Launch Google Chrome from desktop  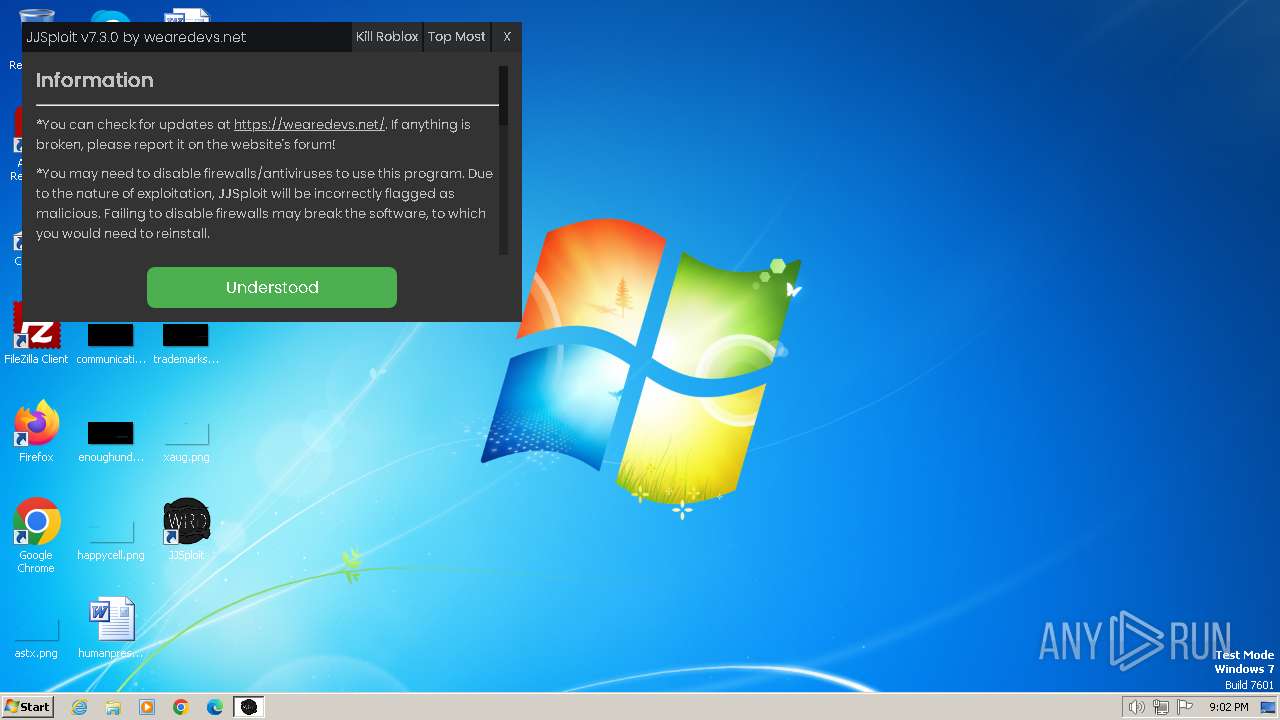coord(36,536)
